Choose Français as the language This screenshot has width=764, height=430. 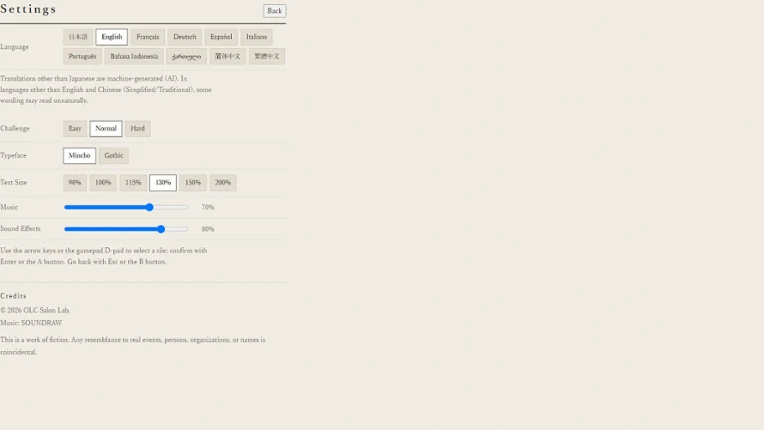[x=148, y=37]
